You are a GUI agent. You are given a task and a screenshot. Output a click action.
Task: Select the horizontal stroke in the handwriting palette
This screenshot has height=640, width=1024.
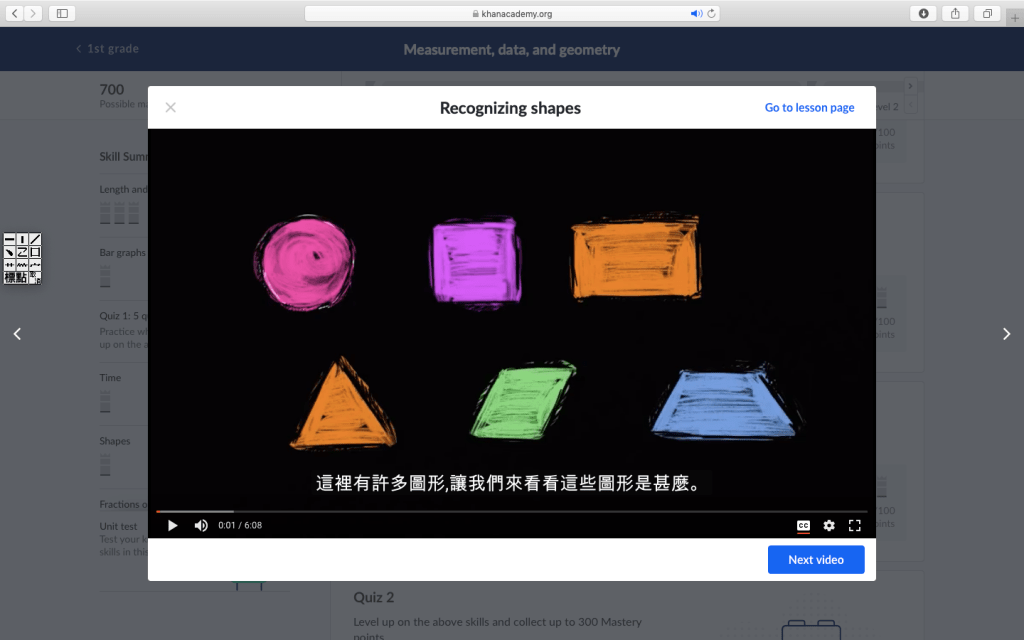9,240
